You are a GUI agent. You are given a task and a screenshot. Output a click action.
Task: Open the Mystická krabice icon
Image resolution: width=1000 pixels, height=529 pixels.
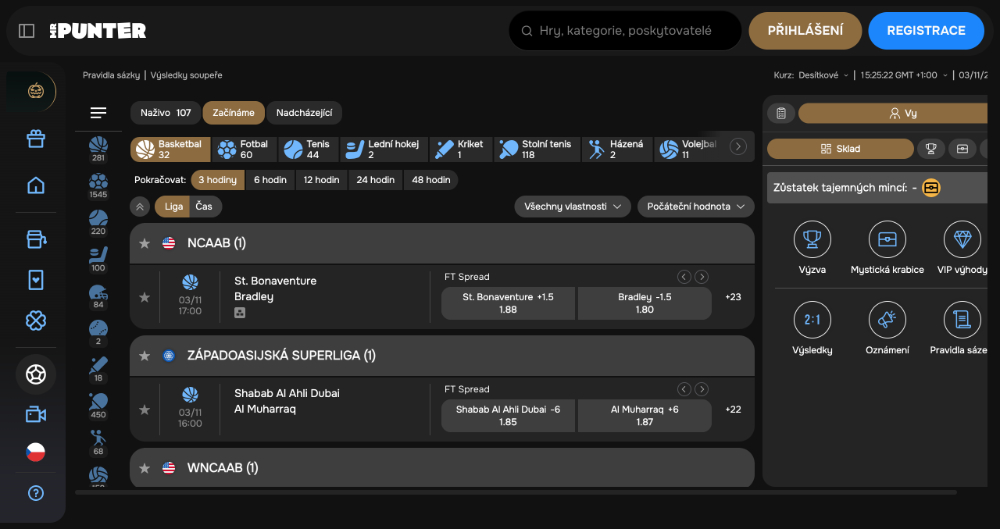887,240
